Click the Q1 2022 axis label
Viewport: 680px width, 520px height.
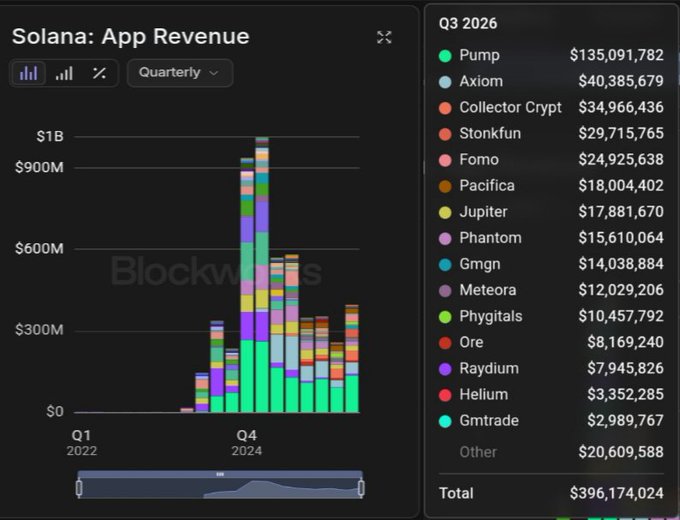click(82, 443)
